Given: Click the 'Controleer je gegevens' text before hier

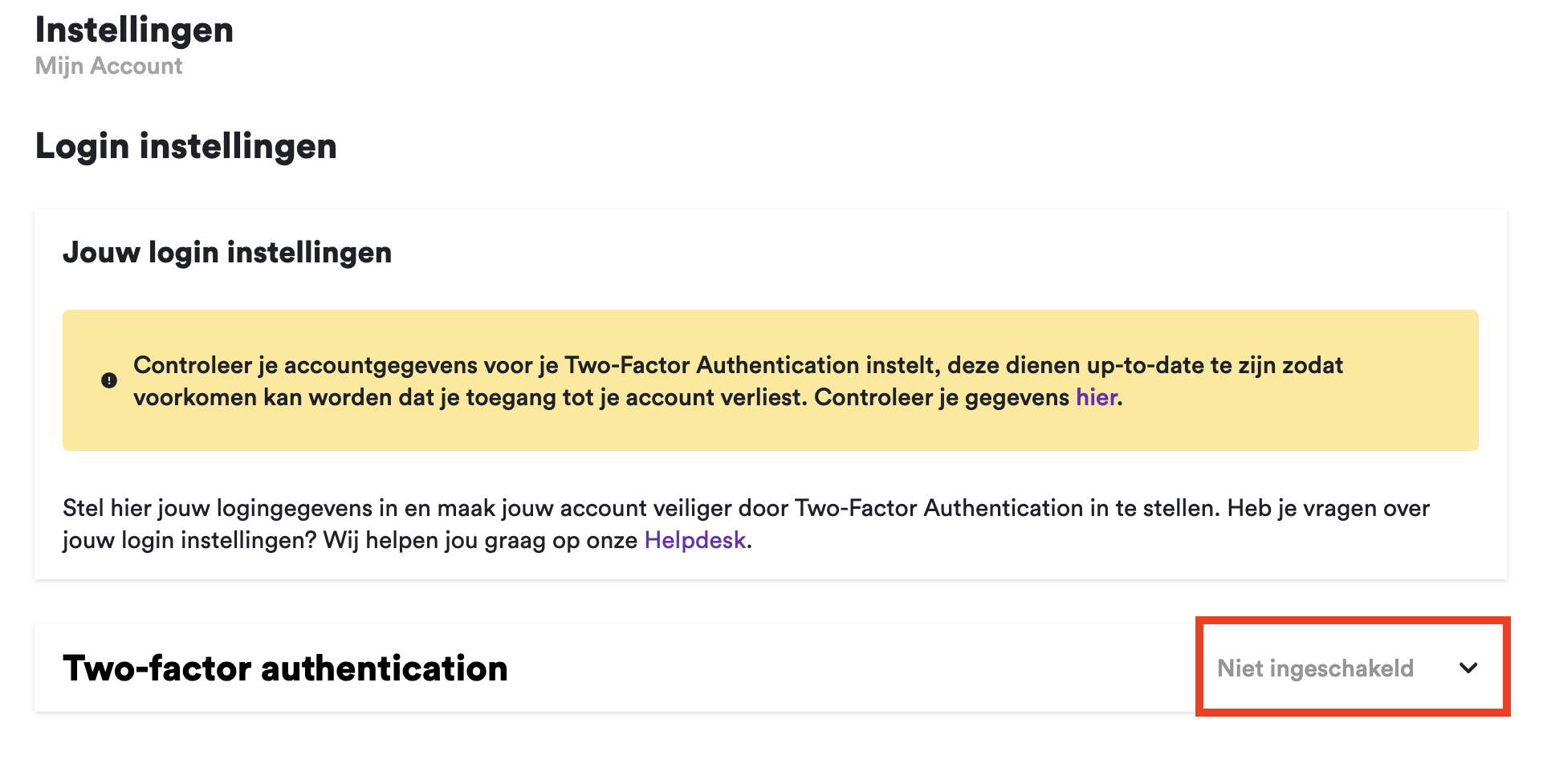Looking at the screenshot, I should [x=941, y=397].
